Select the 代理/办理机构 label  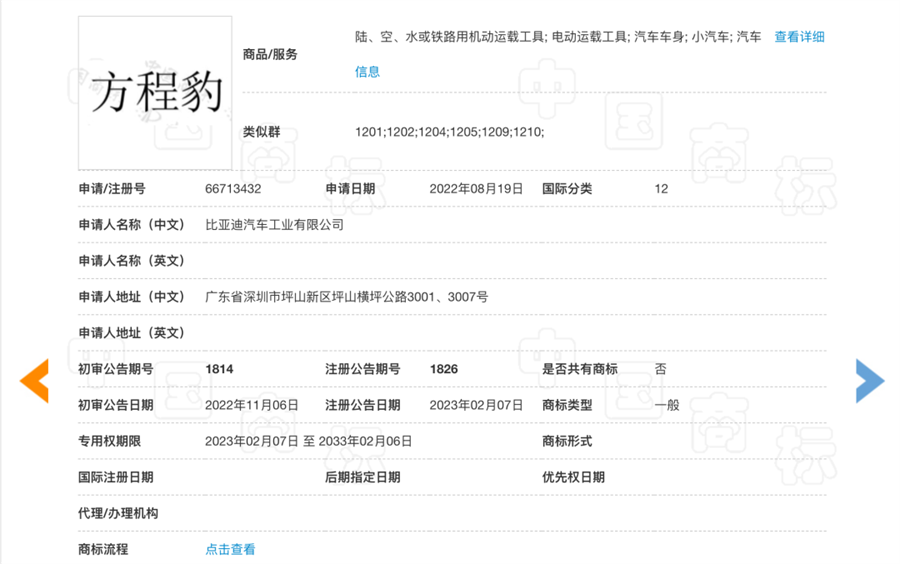118,514
